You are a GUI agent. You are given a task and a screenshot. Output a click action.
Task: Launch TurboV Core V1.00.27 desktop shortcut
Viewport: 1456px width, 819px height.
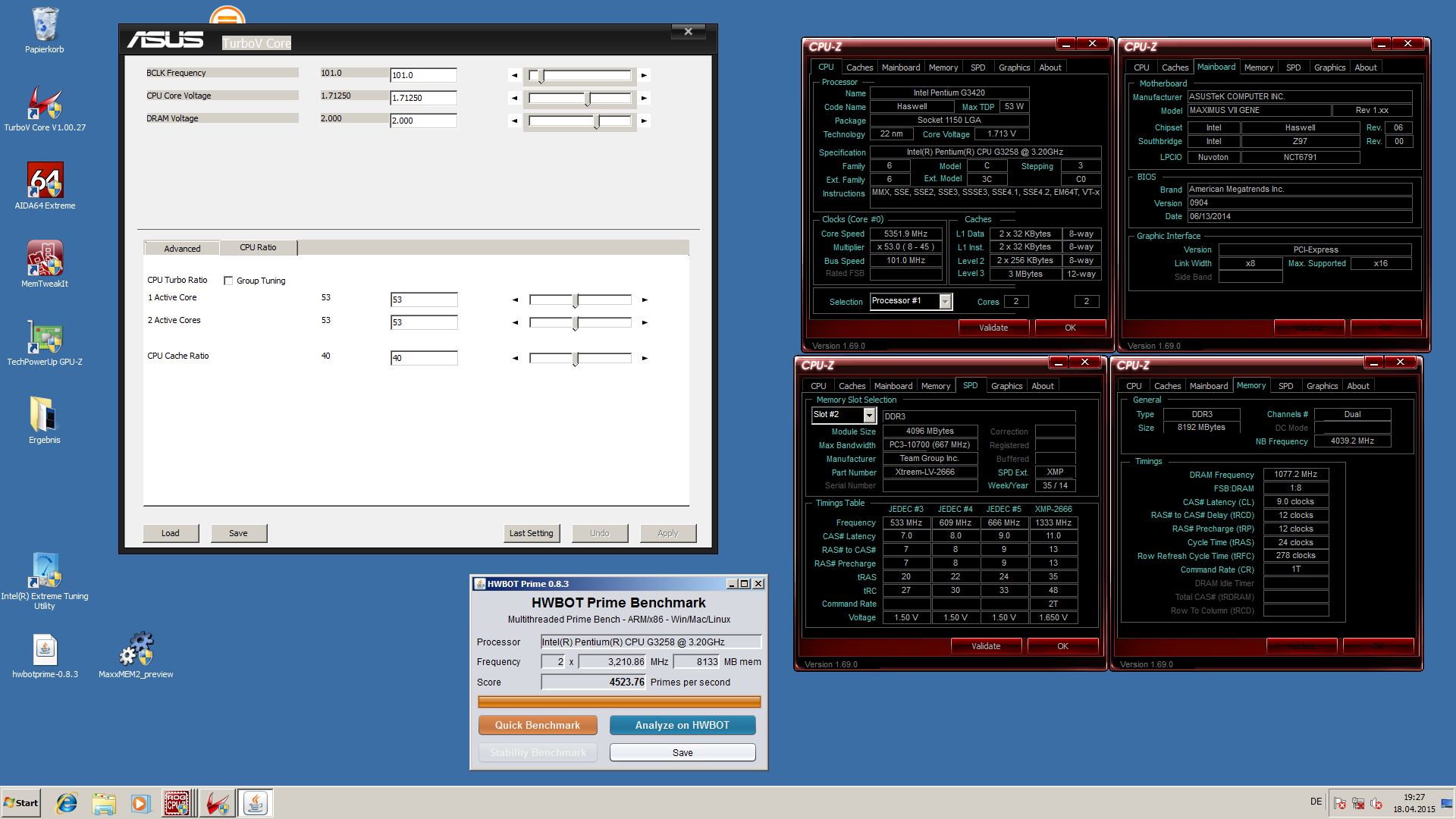(x=45, y=108)
